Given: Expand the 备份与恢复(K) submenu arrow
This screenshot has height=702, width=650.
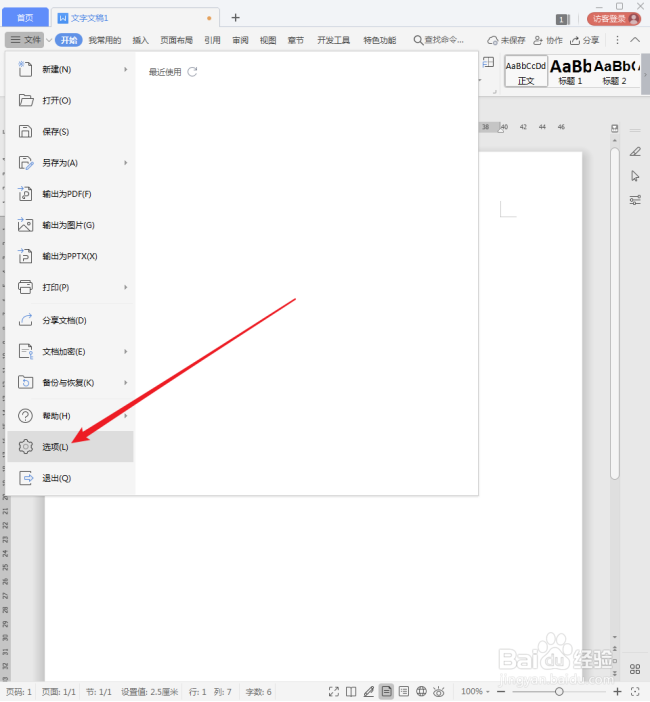Looking at the screenshot, I should 126,383.
